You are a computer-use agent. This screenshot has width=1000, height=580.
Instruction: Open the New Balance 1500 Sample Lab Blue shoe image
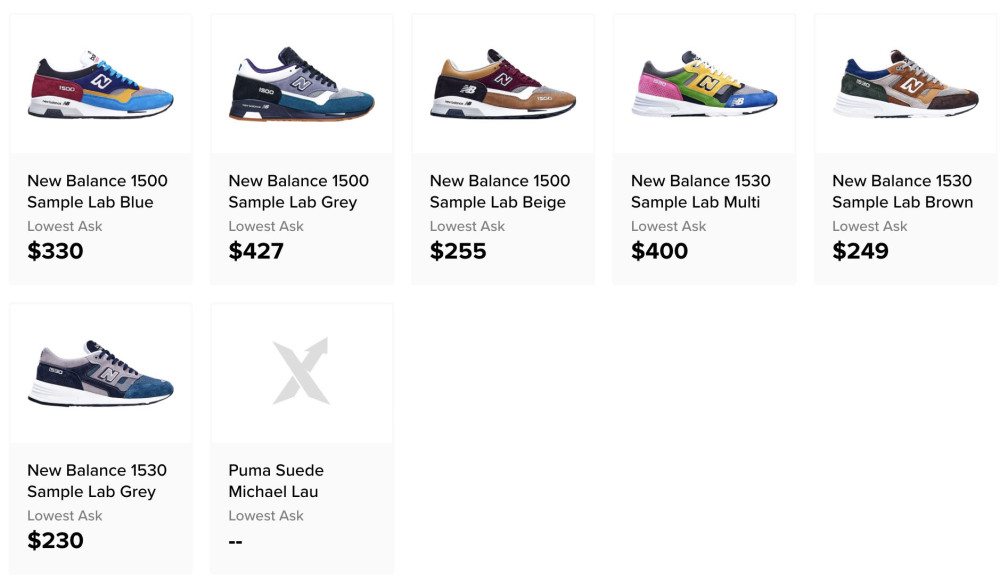100,84
